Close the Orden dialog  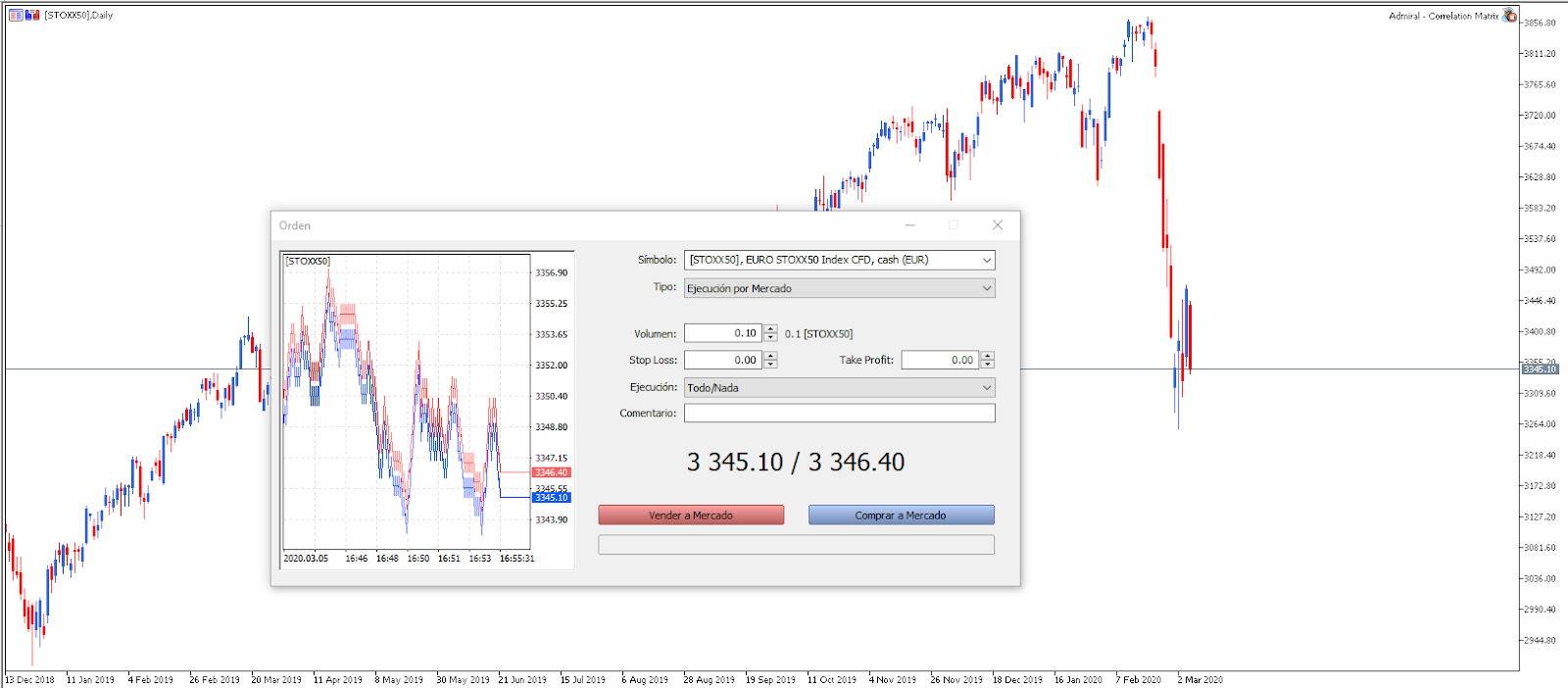(998, 225)
